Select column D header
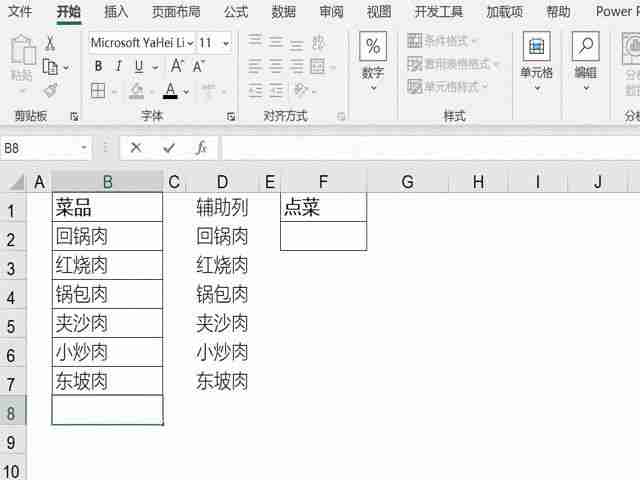This screenshot has width=640, height=480. (222, 182)
